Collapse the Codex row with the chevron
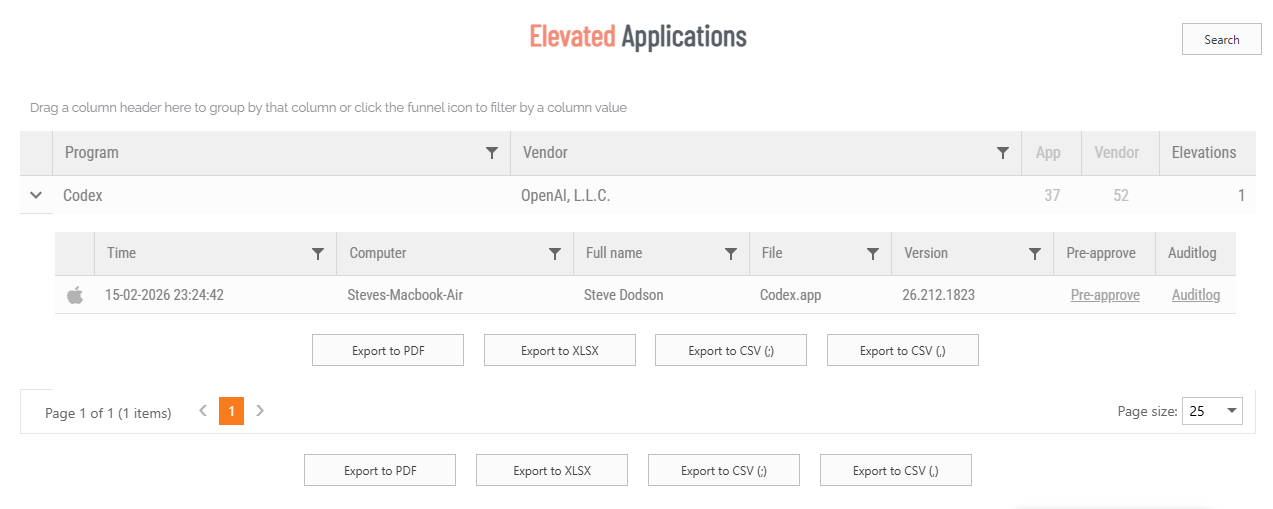The width and height of the screenshot is (1273, 509). tap(36, 195)
